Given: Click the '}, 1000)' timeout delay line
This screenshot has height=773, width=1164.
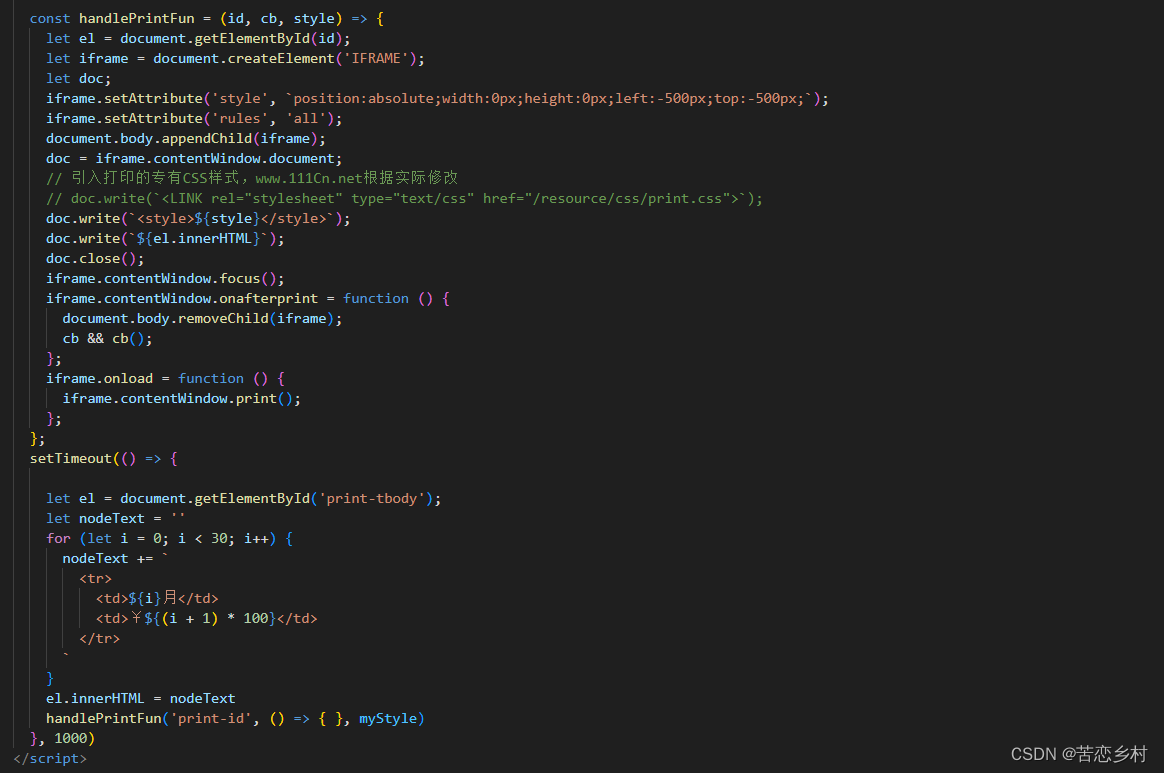Looking at the screenshot, I should (62, 740).
